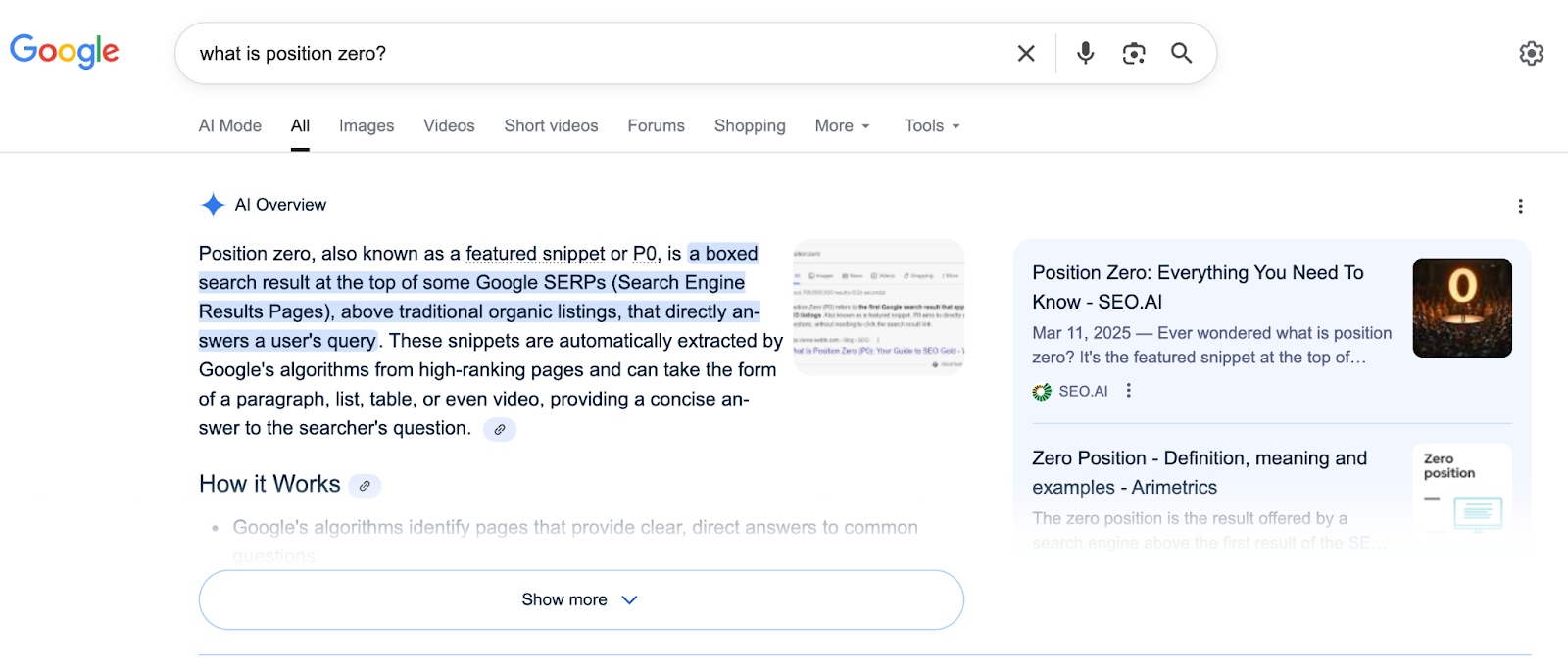Start voice search with microphone icon
Viewport: 1568px width, 670px height.
[x=1085, y=53]
